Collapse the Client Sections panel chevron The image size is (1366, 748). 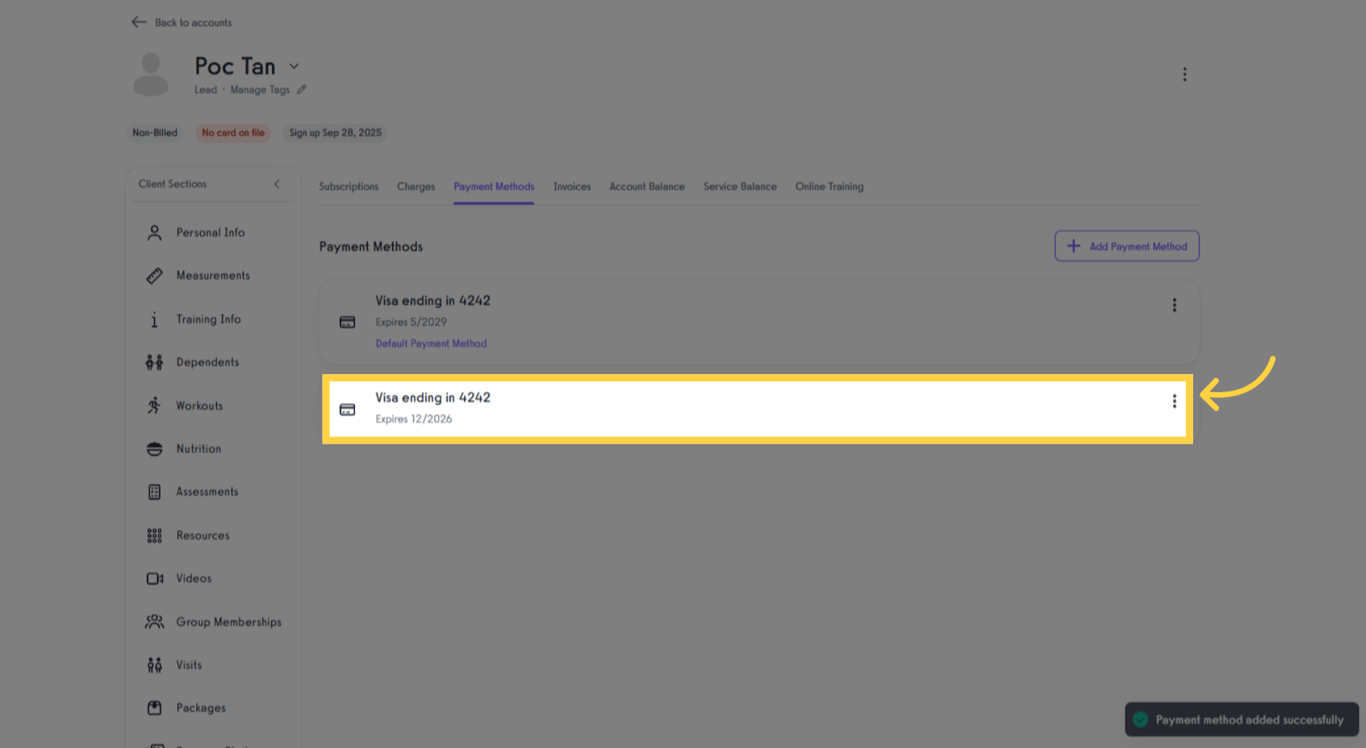click(x=277, y=184)
